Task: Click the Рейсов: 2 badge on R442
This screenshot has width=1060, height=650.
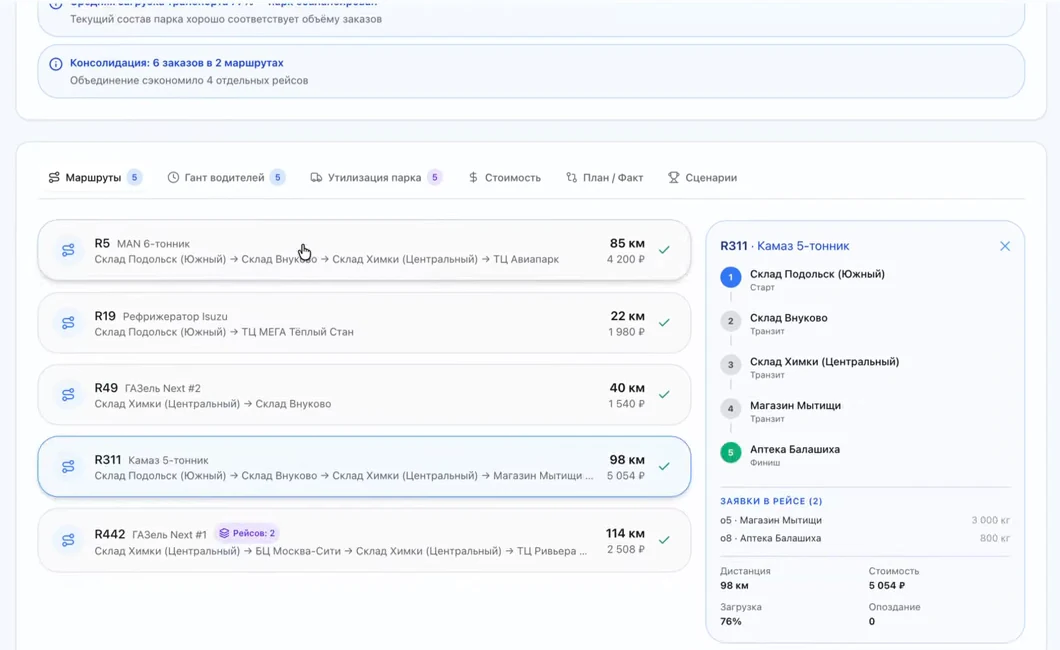Action: (247, 533)
